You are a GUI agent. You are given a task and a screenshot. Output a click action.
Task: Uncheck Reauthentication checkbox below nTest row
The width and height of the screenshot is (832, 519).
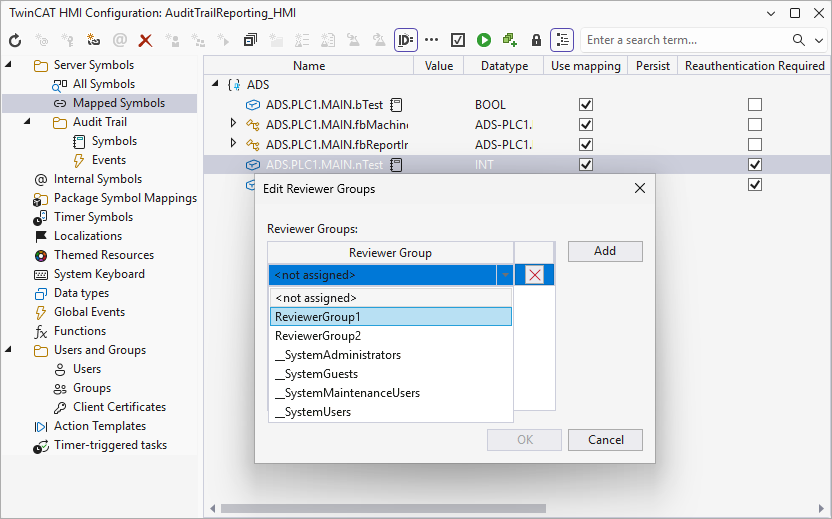tap(755, 185)
